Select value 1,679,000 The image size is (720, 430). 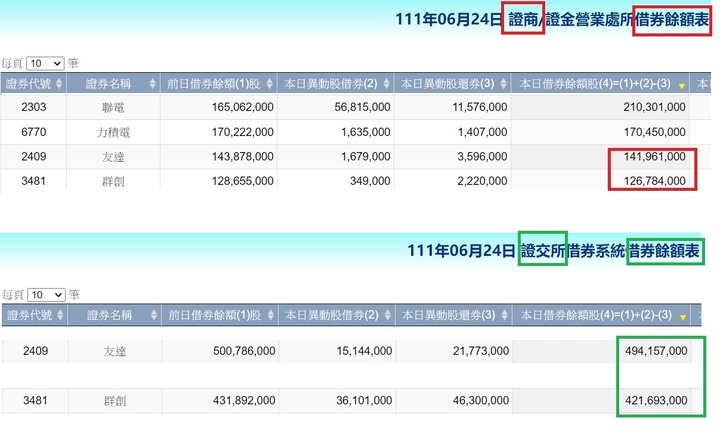366,156
